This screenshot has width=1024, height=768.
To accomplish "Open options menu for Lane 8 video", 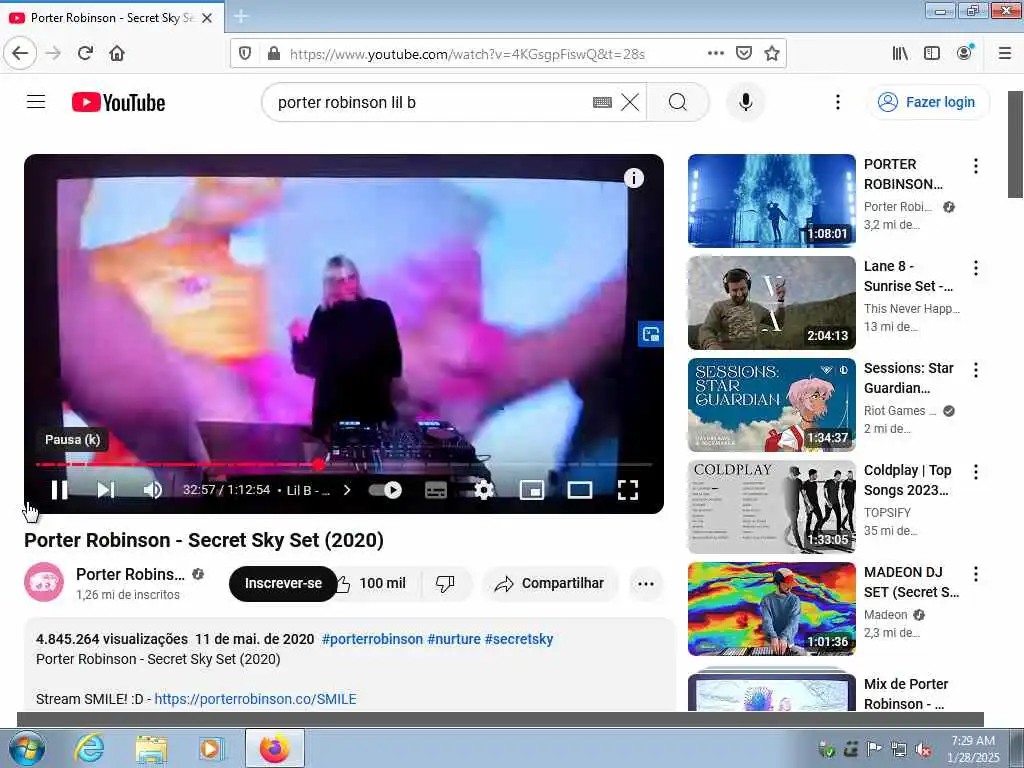I will click(x=976, y=268).
